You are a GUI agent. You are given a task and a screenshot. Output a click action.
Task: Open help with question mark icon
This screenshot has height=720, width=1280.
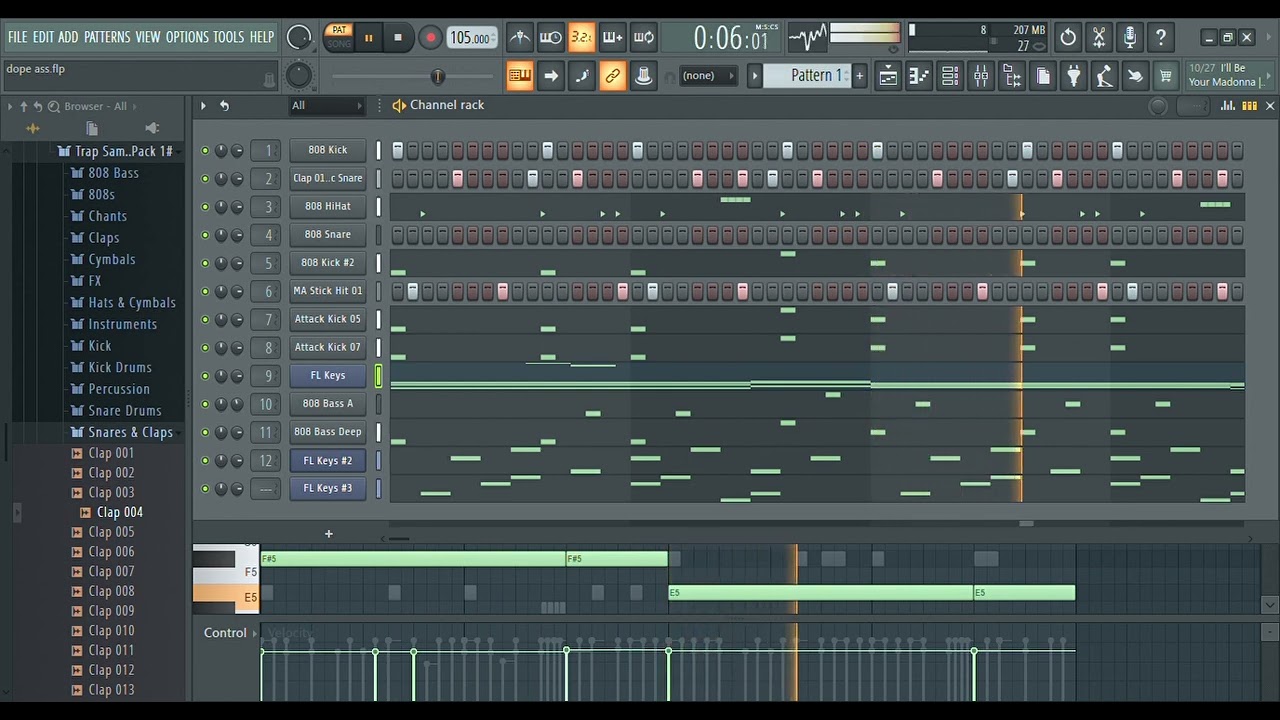click(x=1161, y=38)
